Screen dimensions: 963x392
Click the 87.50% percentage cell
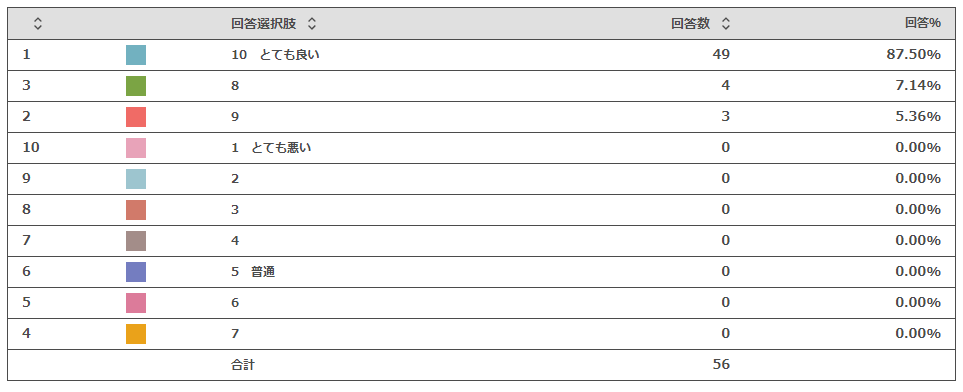coord(913,55)
